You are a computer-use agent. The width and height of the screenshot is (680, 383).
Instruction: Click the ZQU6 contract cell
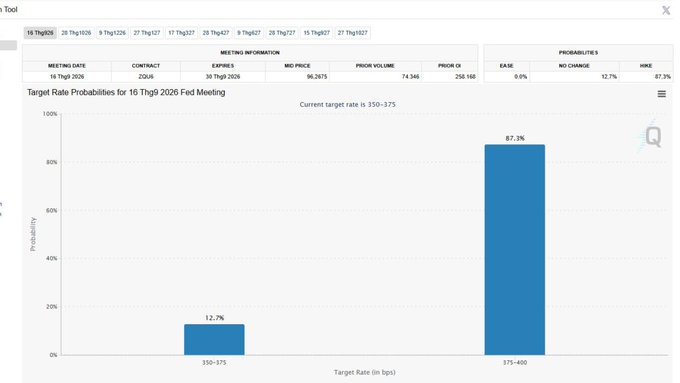point(146,77)
